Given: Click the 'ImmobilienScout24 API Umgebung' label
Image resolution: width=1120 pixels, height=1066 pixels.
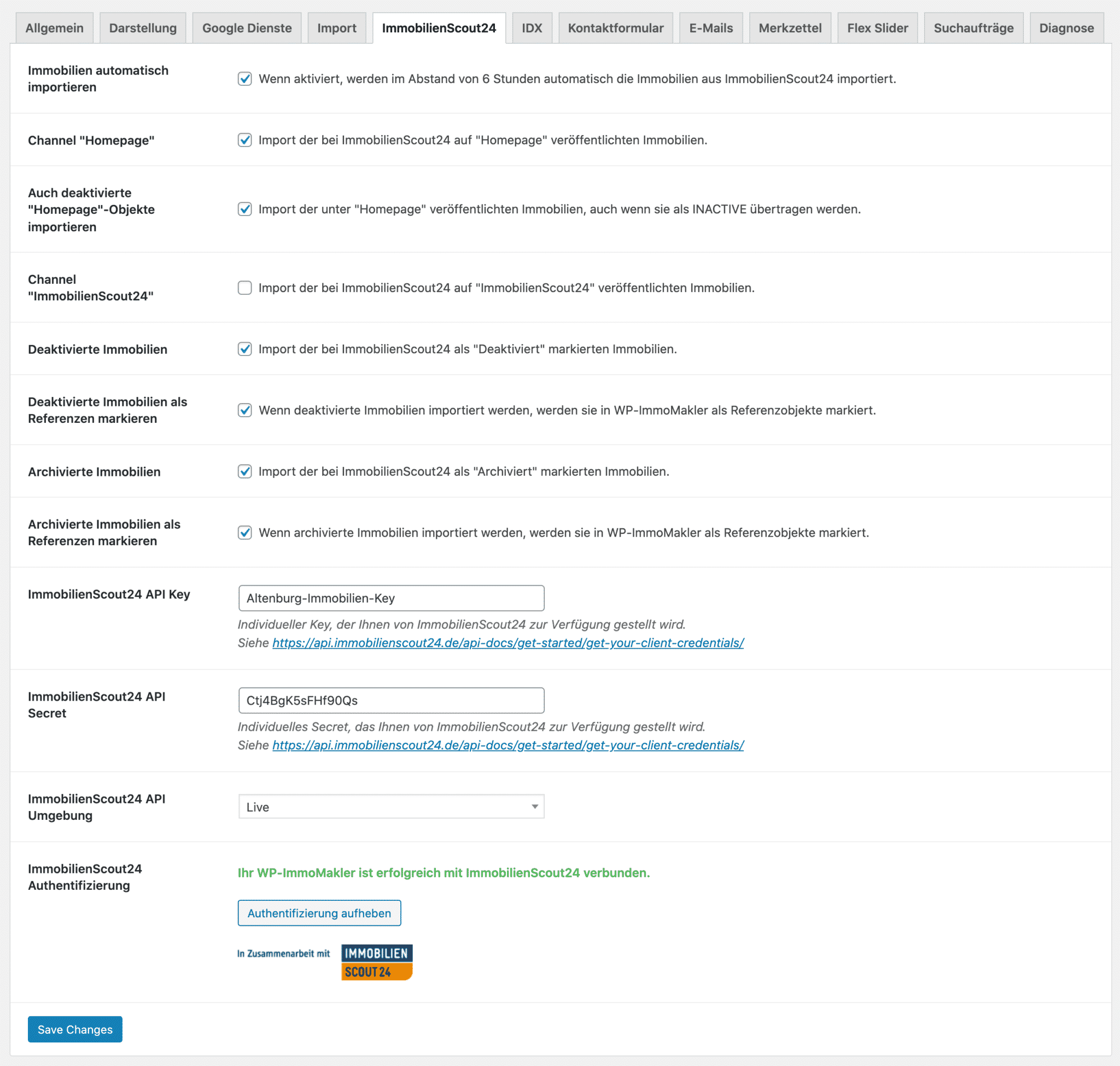Looking at the screenshot, I should click(97, 807).
